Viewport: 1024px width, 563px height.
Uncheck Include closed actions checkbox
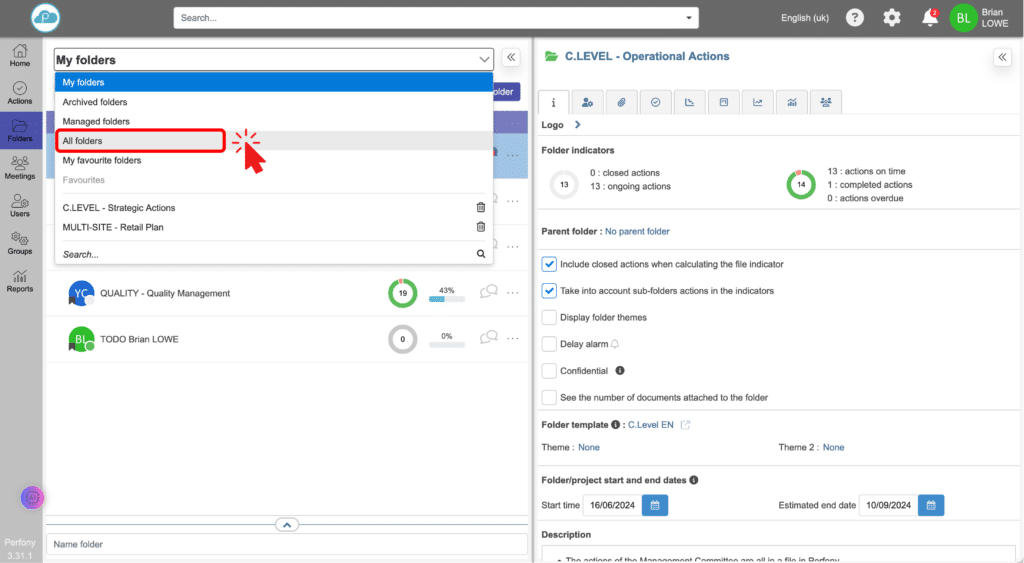[x=549, y=264]
